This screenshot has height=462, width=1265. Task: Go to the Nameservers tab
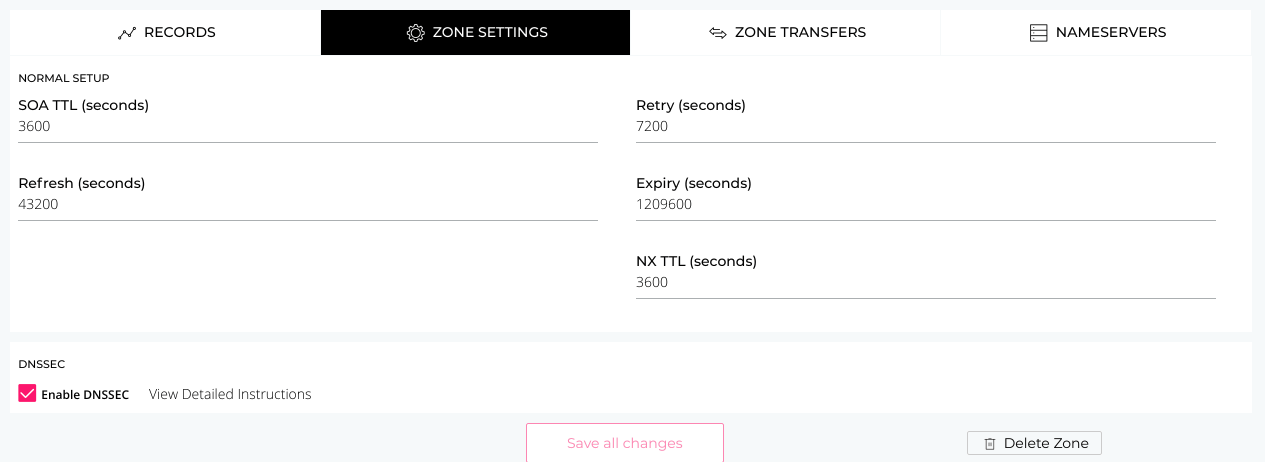pos(1097,33)
